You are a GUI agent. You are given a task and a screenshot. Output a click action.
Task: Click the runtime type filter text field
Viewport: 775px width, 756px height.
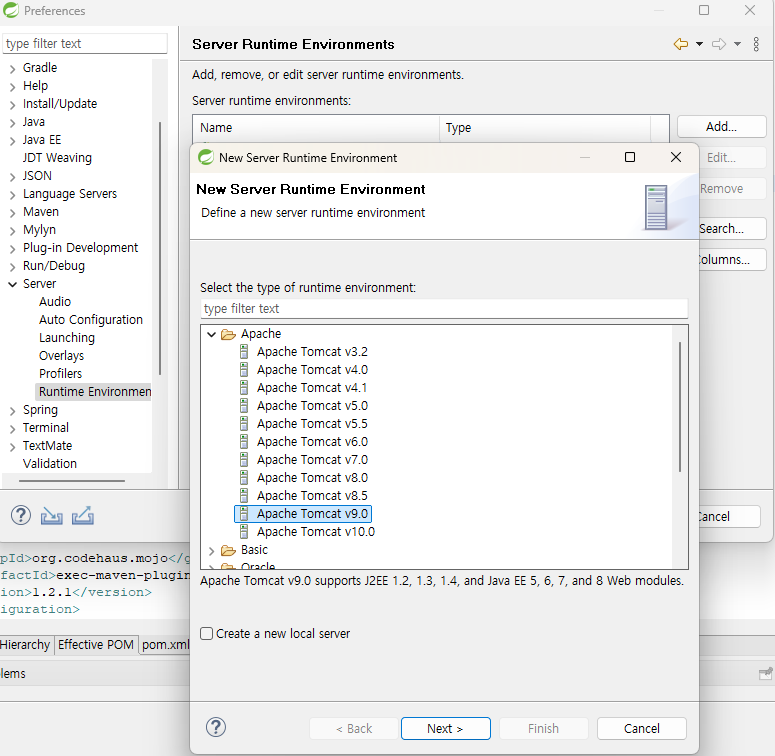pyautogui.click(x=444, y=309)
